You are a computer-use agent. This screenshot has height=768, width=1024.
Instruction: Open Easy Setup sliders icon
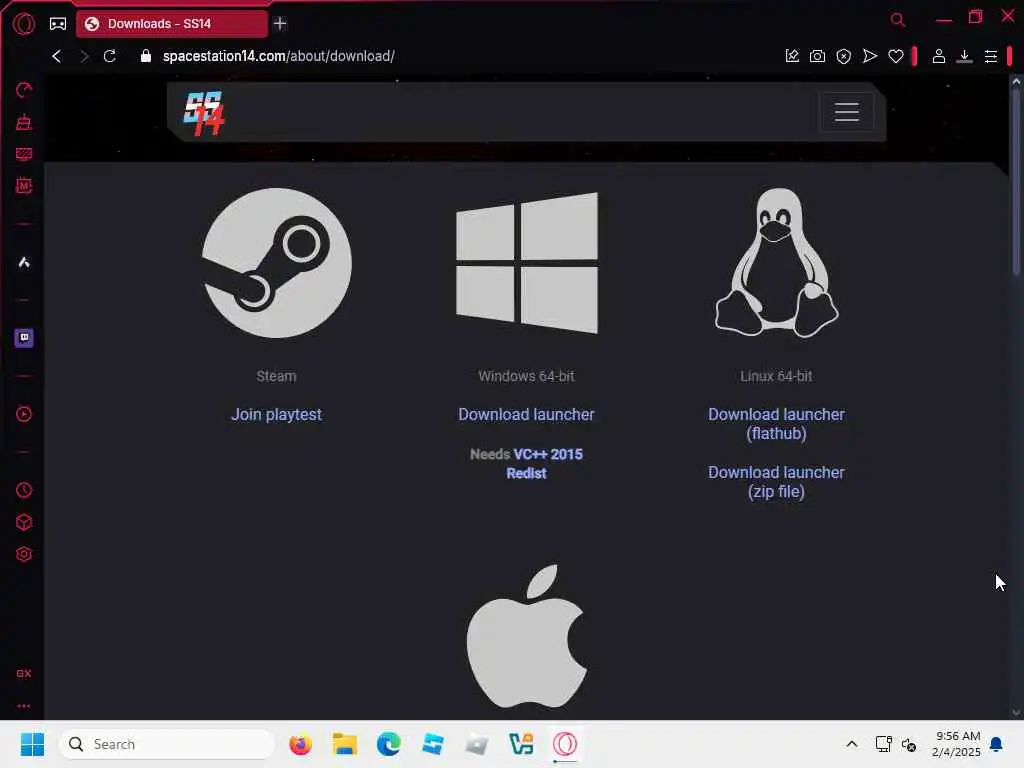pyautogui.click(x=991, y=56)
